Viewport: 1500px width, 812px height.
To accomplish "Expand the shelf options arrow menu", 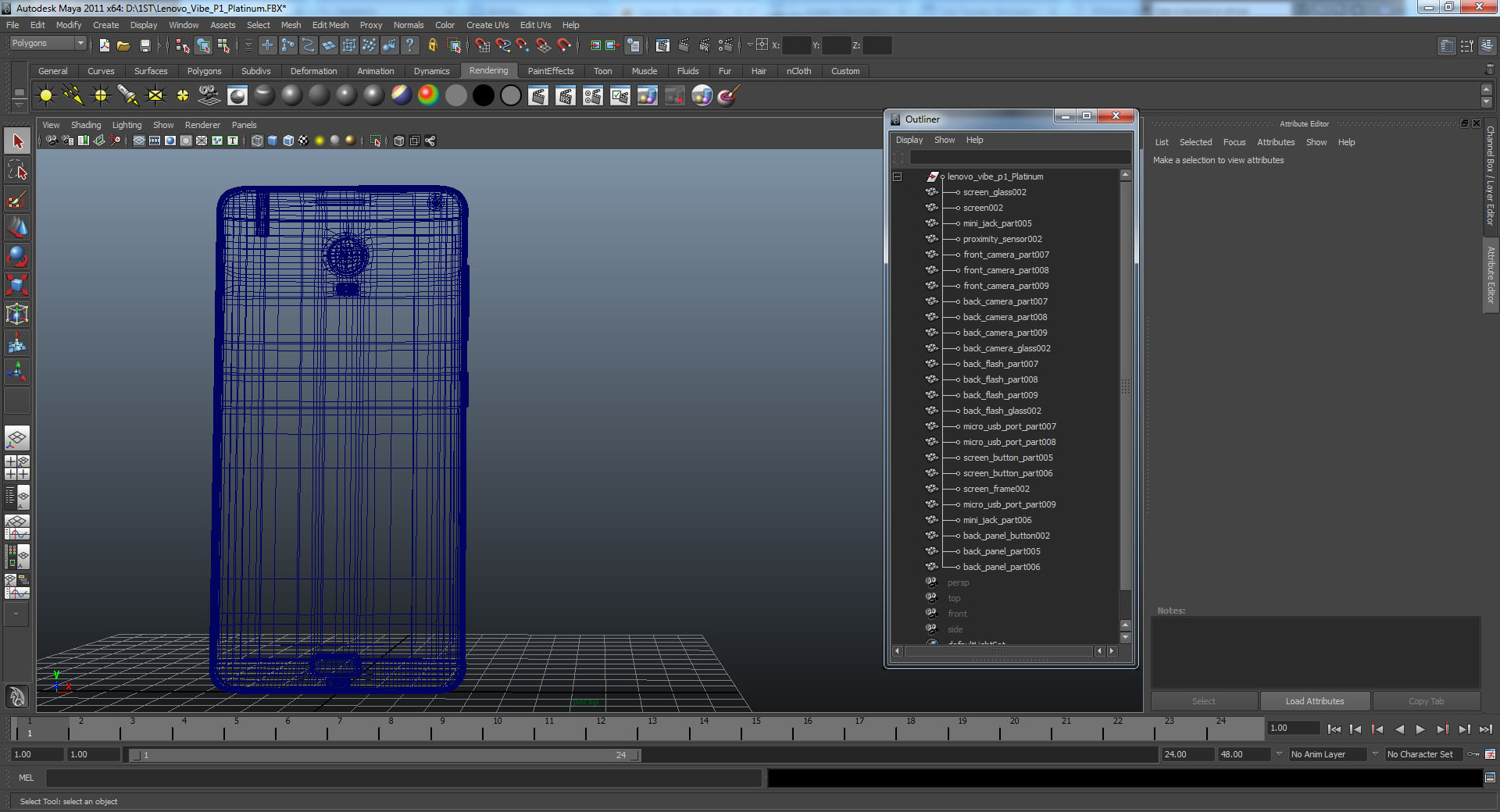I will 19,104.
